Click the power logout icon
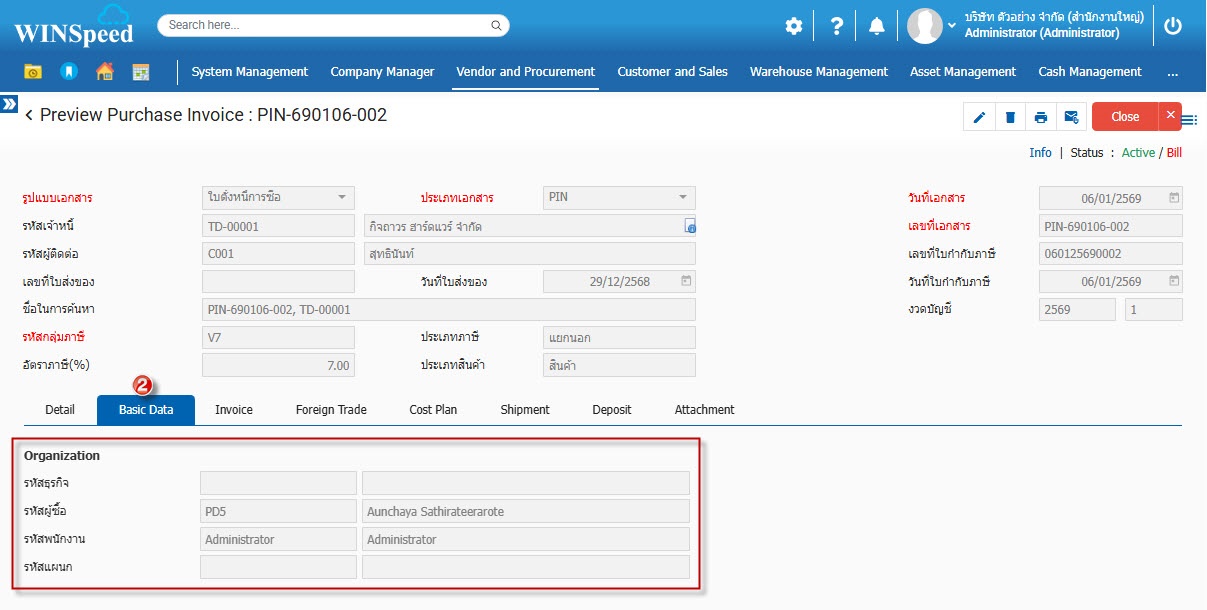The image size is (1207, 610). [1173, 26]
